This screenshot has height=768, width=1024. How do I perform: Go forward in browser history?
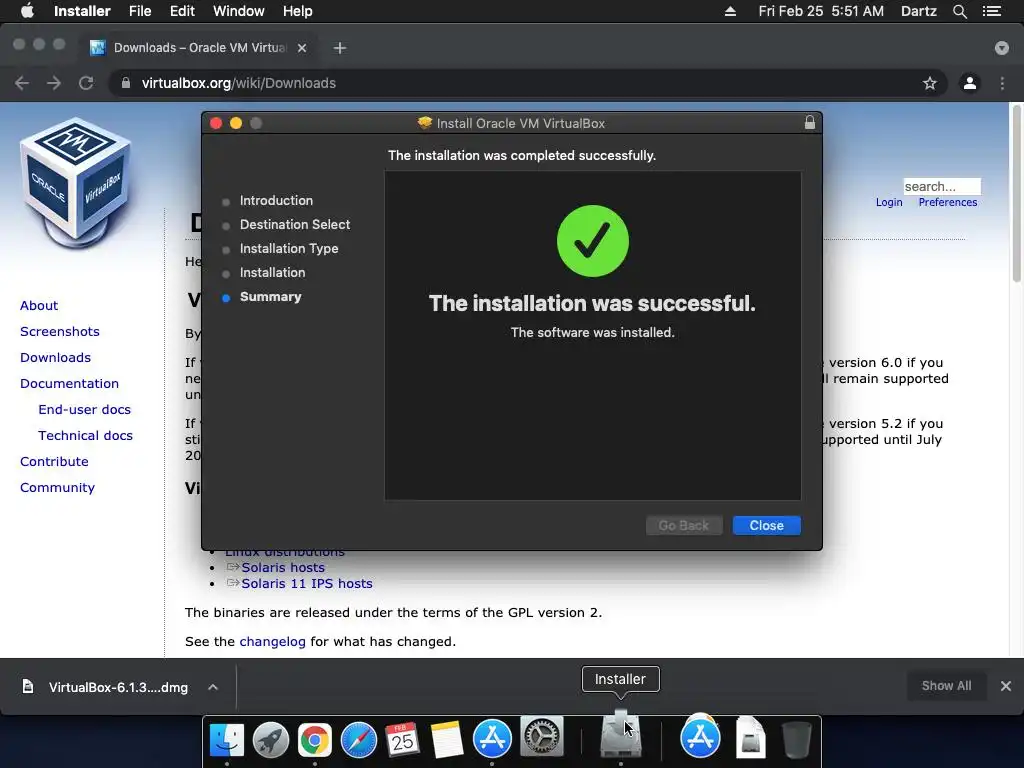[x=54, y=83]
